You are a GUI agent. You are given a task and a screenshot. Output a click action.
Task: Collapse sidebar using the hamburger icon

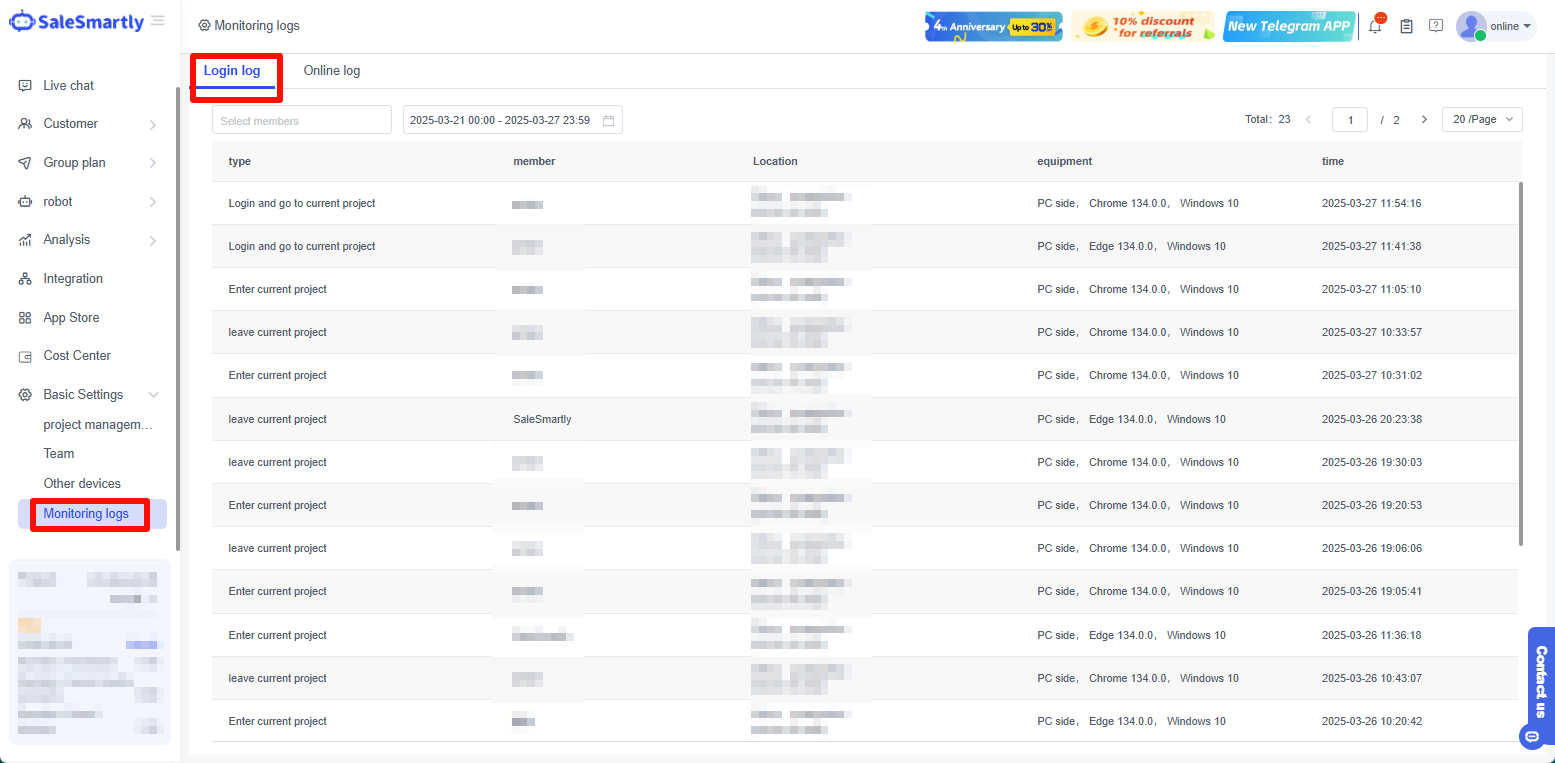[157, 21]
